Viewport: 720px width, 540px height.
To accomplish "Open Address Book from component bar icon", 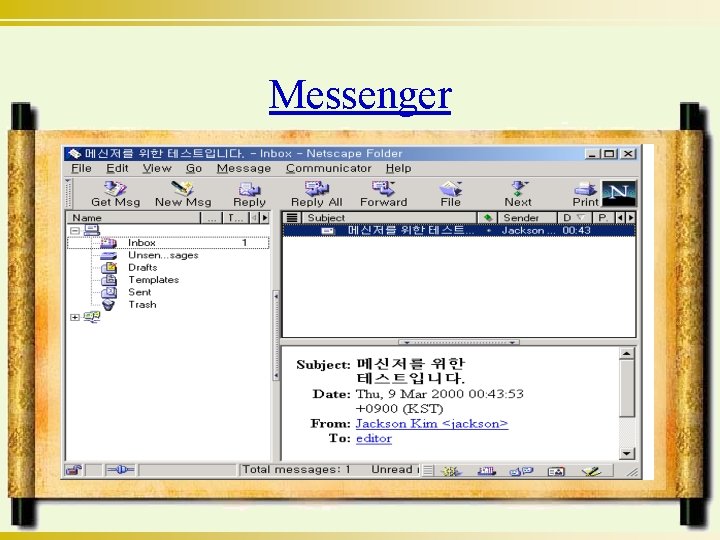I will click(556, 471).
